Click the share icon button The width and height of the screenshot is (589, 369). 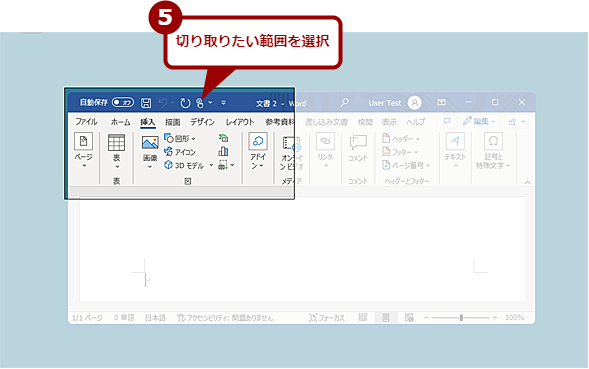[513, 121]
